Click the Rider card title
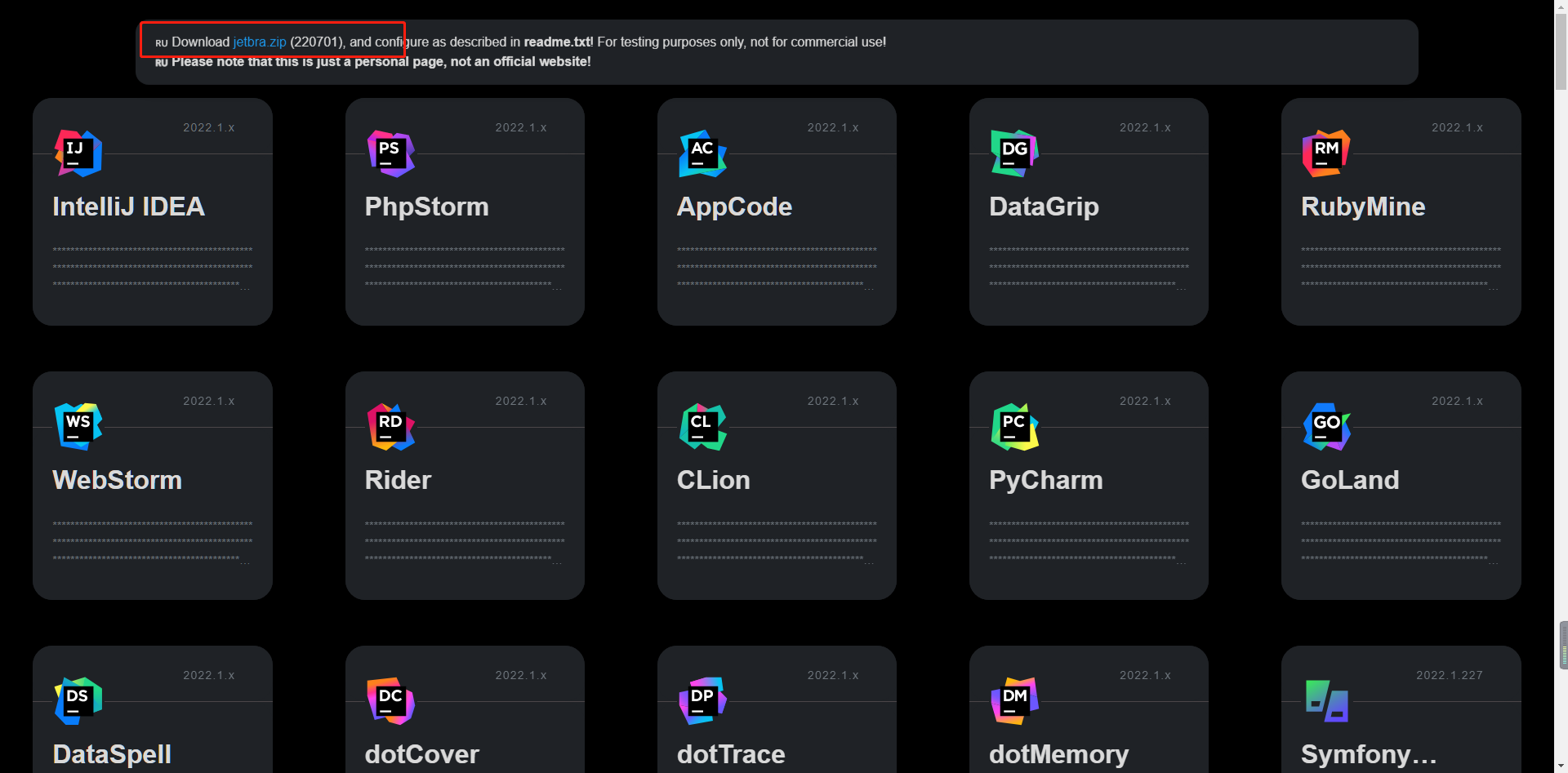Viewport: 1568px width, 773px height. (398, 480)
